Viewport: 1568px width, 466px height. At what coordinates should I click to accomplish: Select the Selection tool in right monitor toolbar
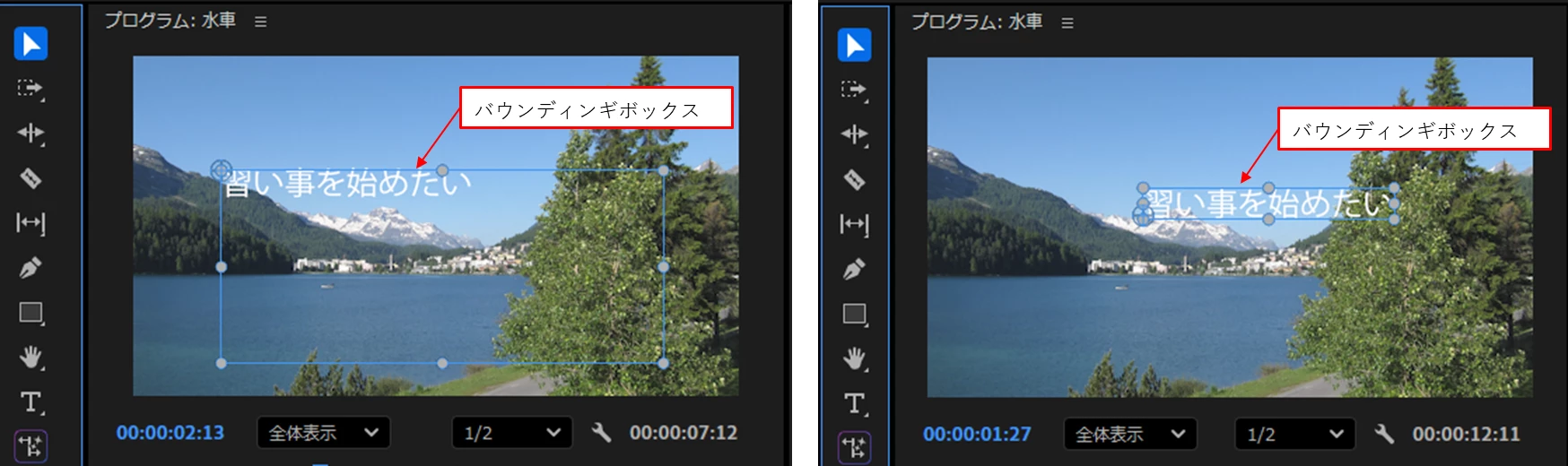pyautogui.click(x=854, y=45)
